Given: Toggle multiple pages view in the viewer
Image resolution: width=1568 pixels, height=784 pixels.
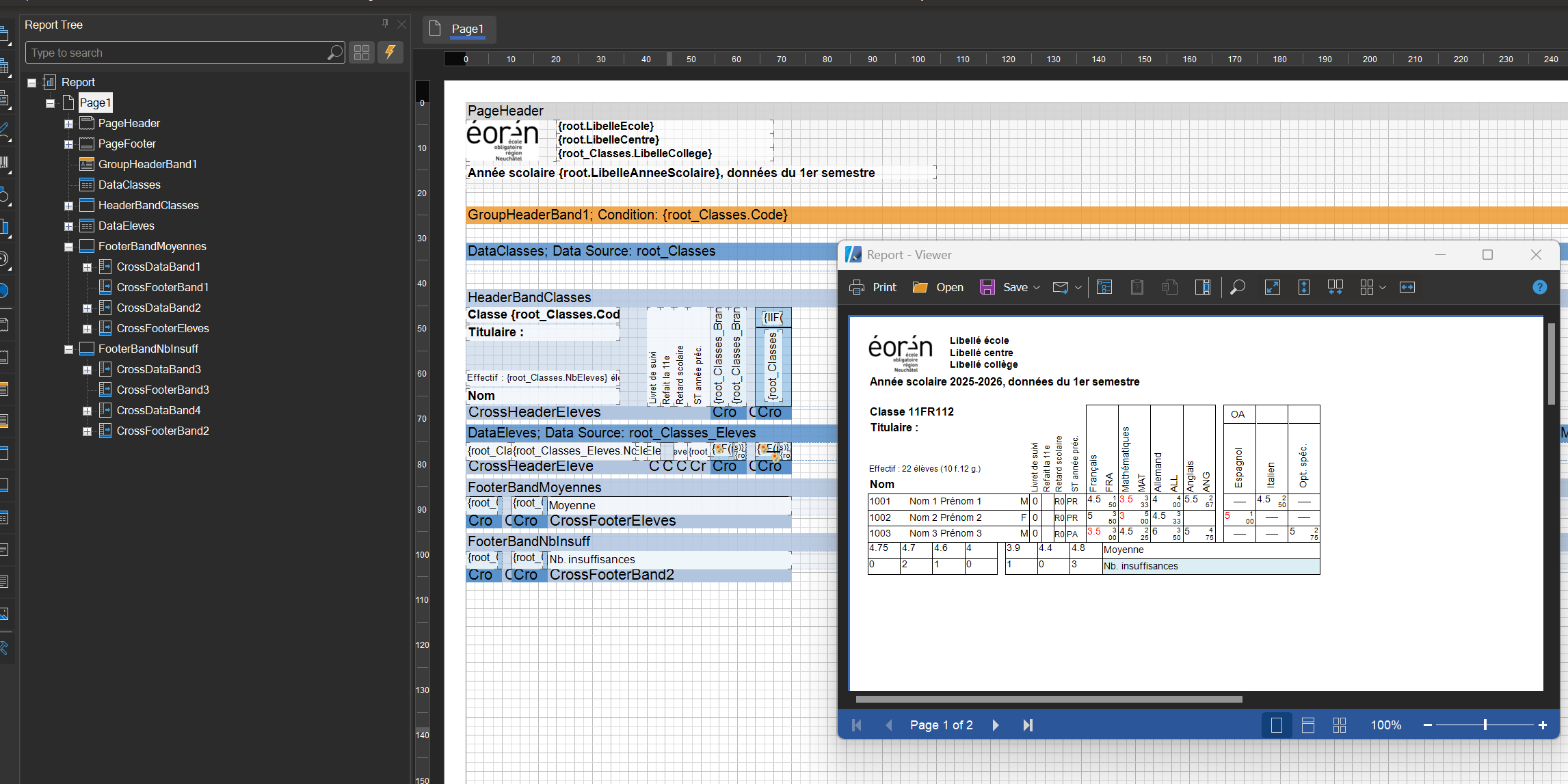Looking at the screenshot, I should (1339, 725).
